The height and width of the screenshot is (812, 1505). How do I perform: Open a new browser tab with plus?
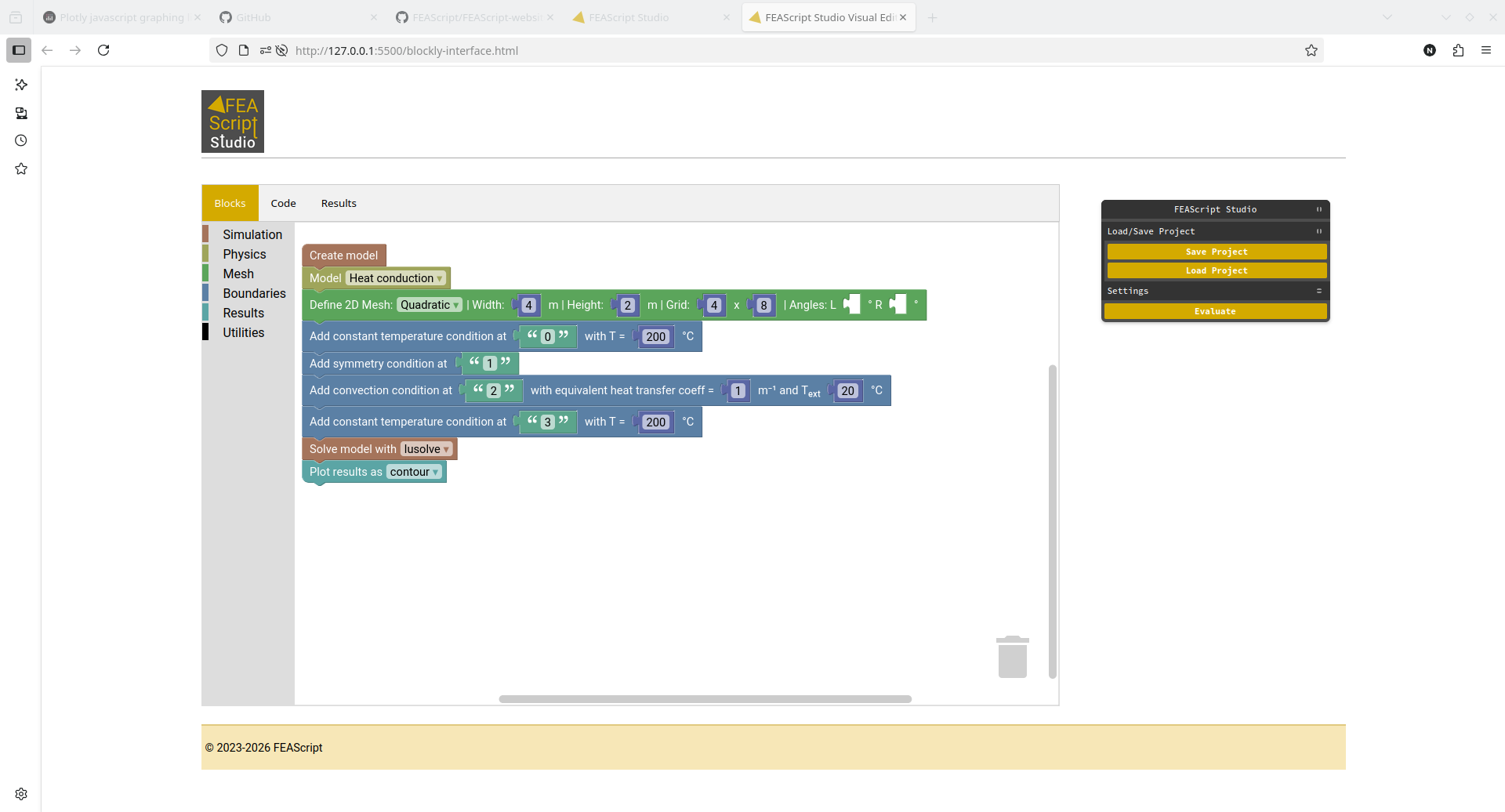932,17
